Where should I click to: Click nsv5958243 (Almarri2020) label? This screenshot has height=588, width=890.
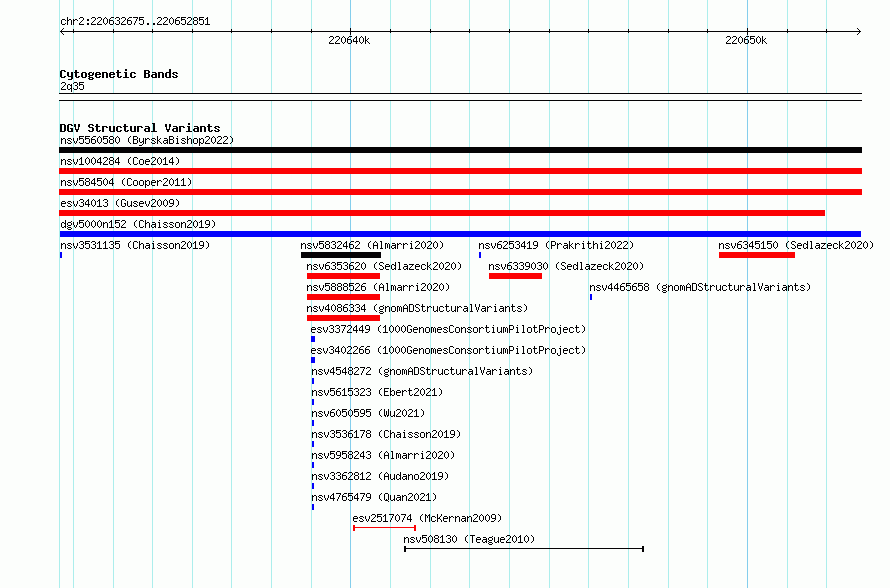[x=383, y=455]
